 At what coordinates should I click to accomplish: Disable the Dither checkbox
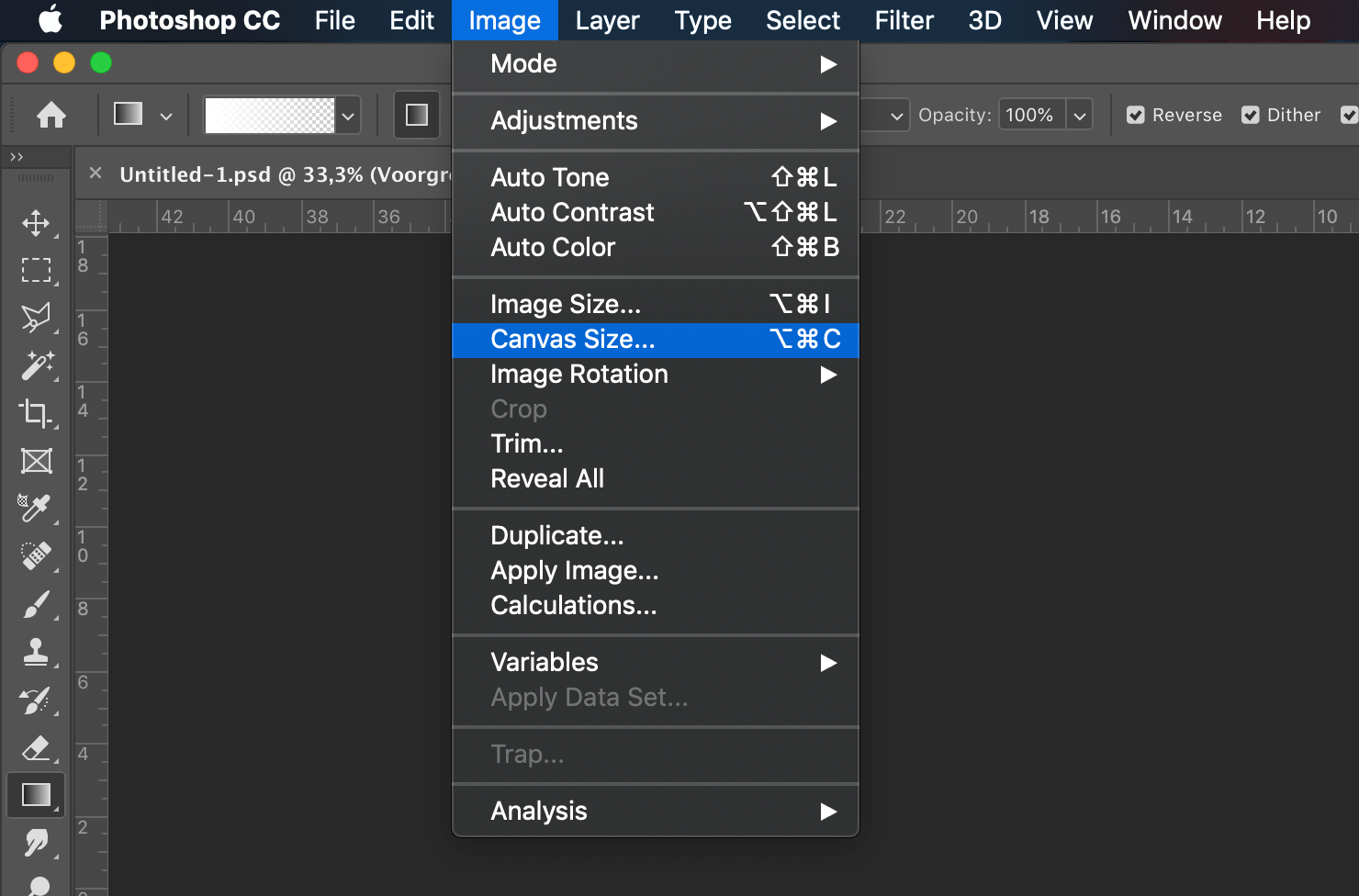click(1251, 115)
